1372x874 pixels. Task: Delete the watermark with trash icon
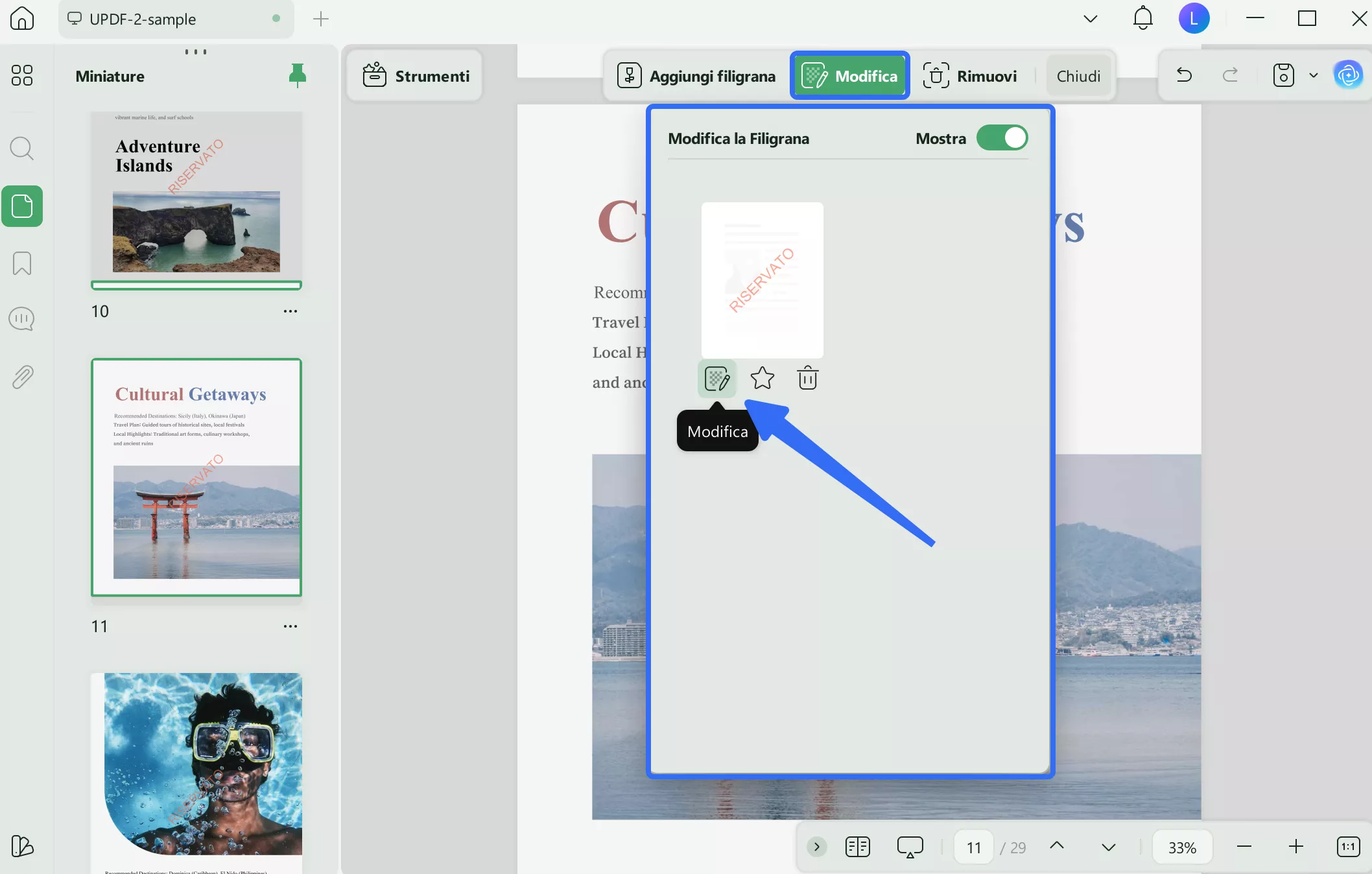tap(807, 378)
